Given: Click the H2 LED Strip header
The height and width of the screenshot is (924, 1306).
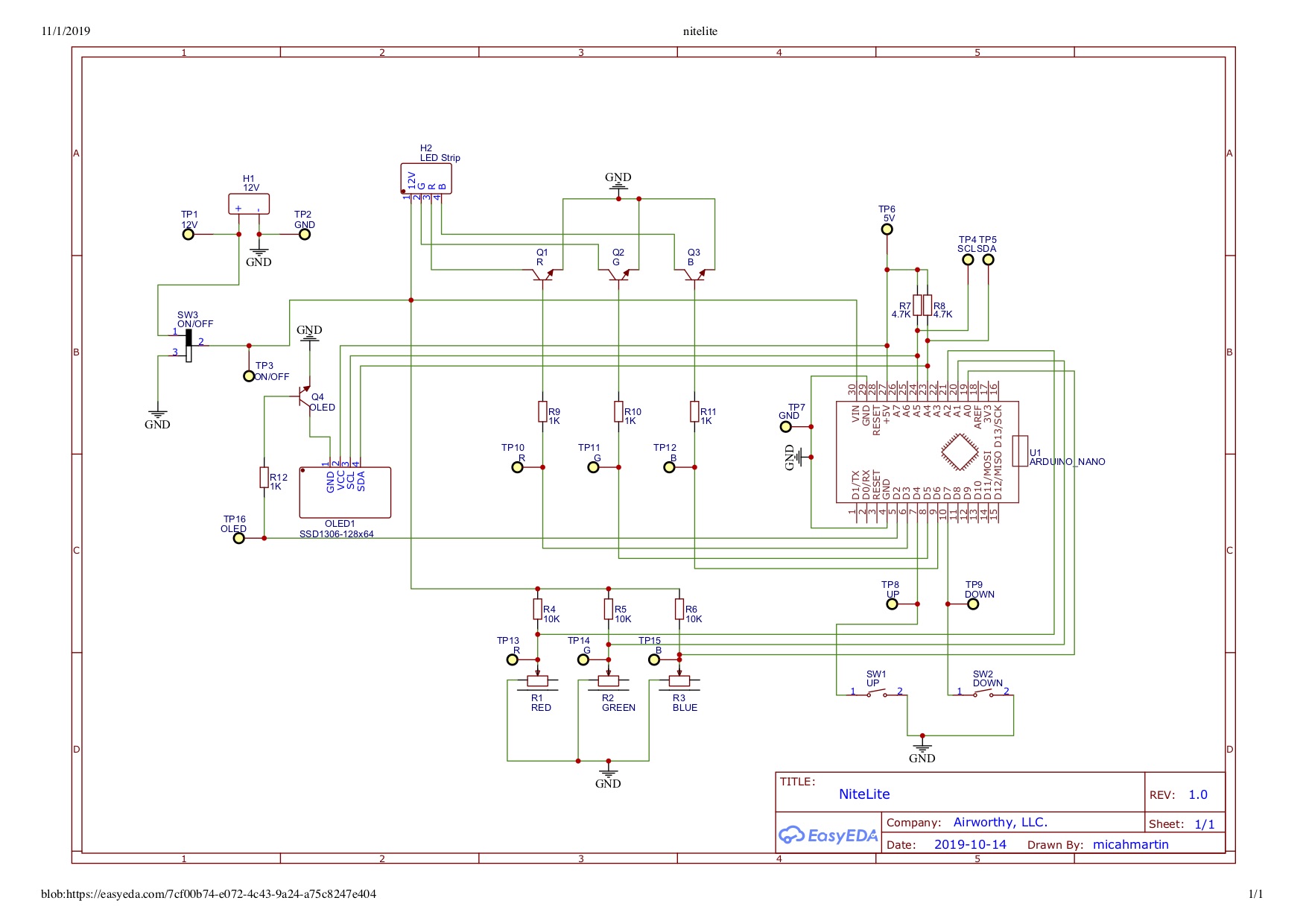Looking at the screenshot, I should coord(426,179).
